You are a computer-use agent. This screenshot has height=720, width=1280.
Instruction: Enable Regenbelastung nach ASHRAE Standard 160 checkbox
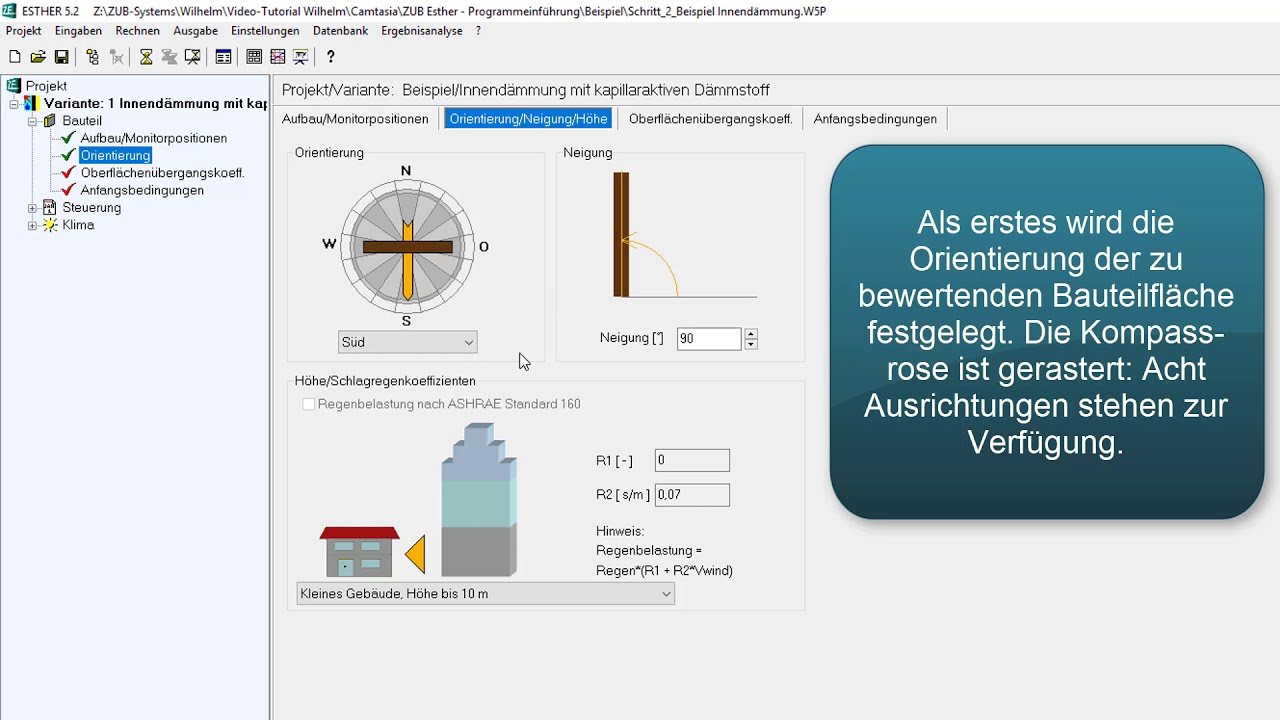coord(309,404)
